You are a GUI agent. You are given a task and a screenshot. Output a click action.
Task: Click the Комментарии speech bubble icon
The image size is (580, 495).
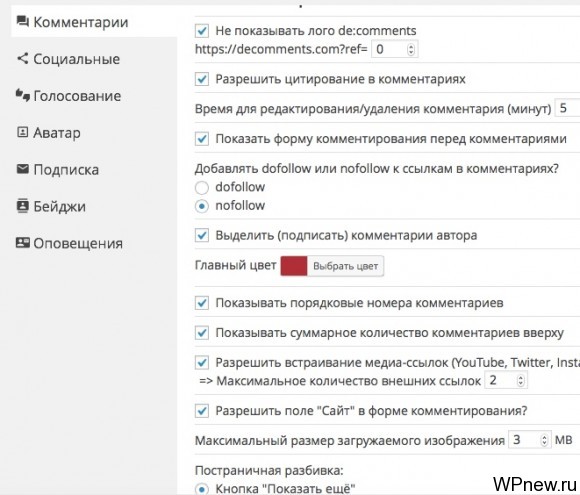23,21
